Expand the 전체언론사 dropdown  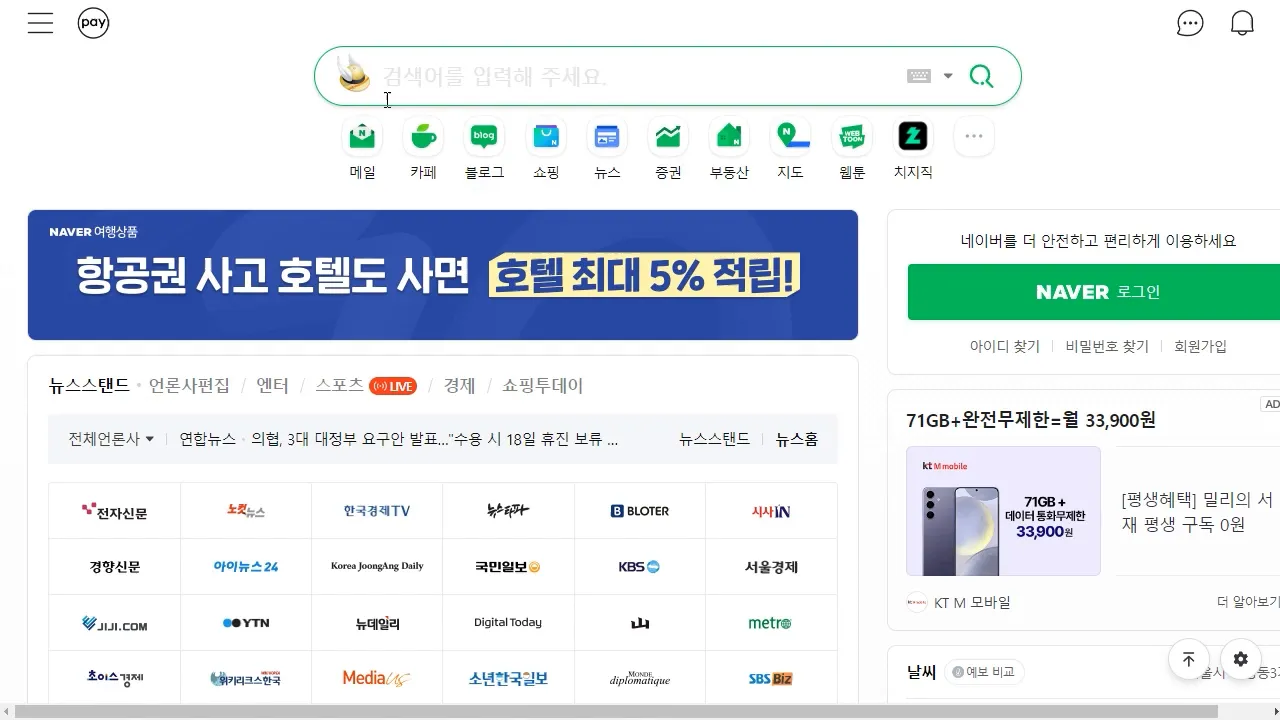pyautogui.click(x=111, y=439)
